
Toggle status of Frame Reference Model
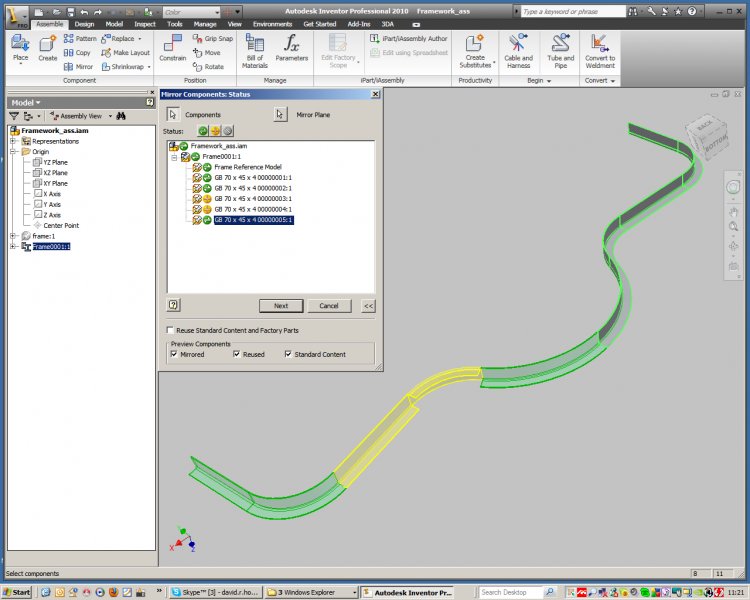(207, 167)
